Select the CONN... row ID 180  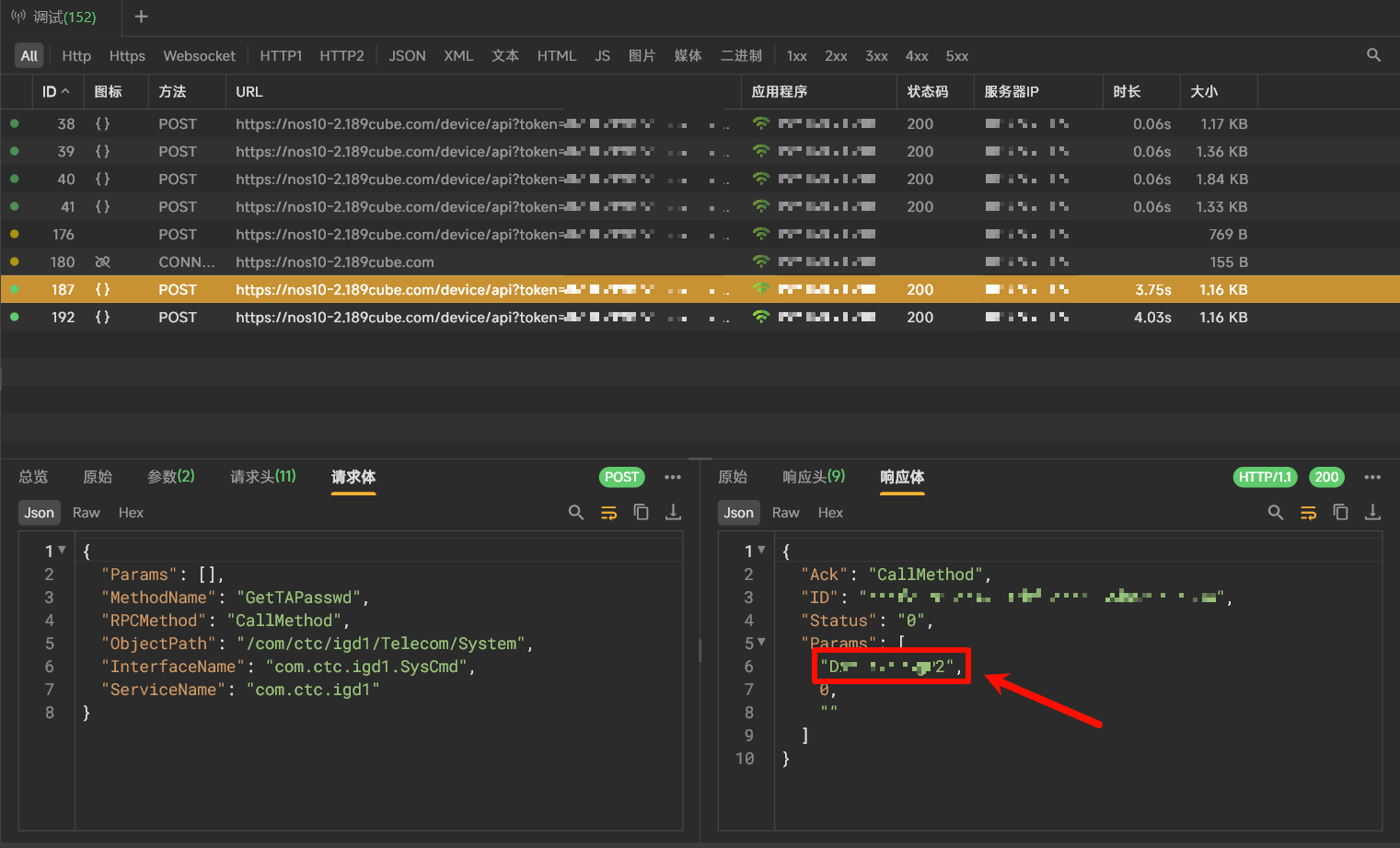pos(700,261)
